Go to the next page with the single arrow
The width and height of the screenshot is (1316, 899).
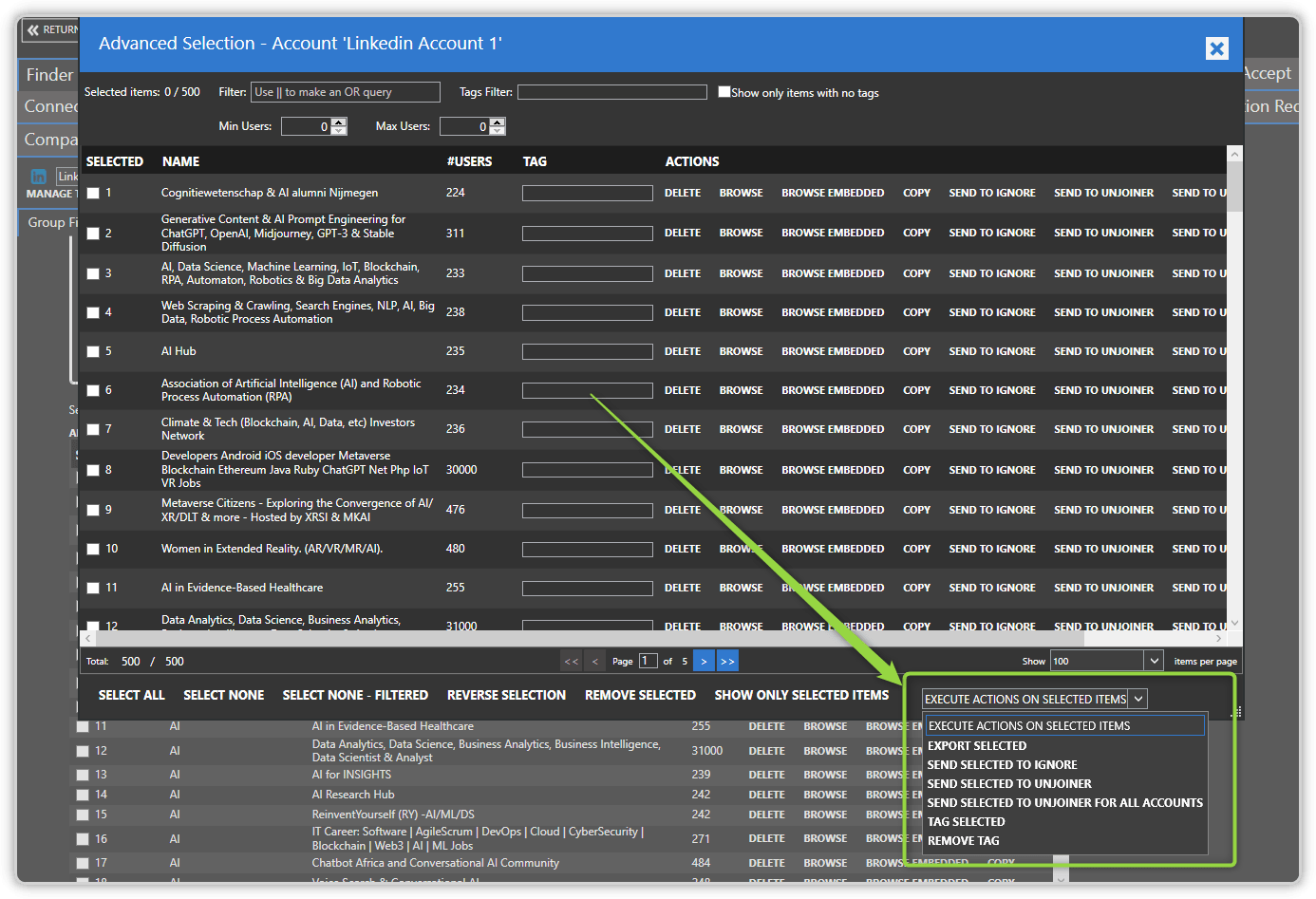coord(703,661)
